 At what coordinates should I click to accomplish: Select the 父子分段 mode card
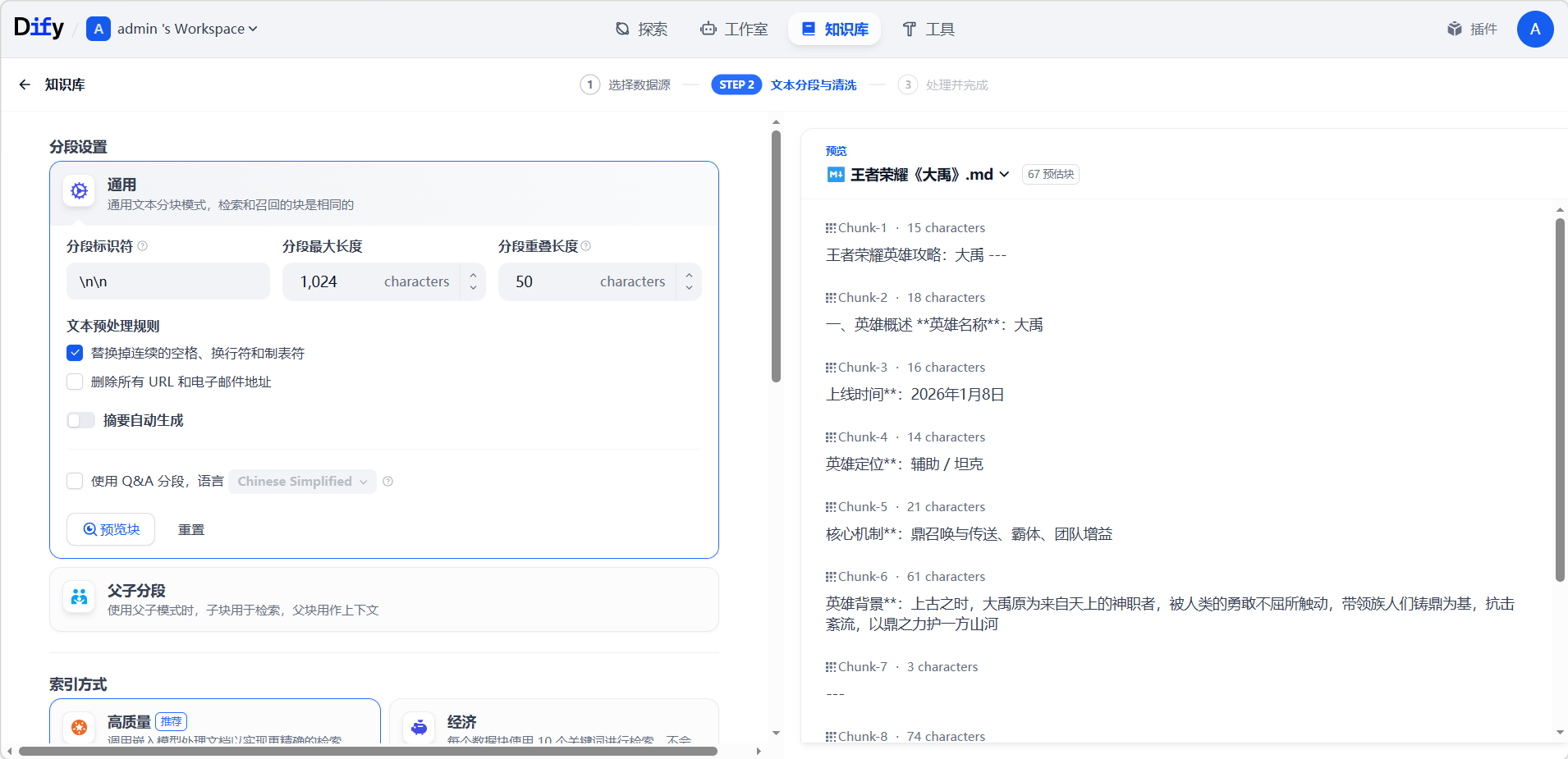tap(384, 600)
